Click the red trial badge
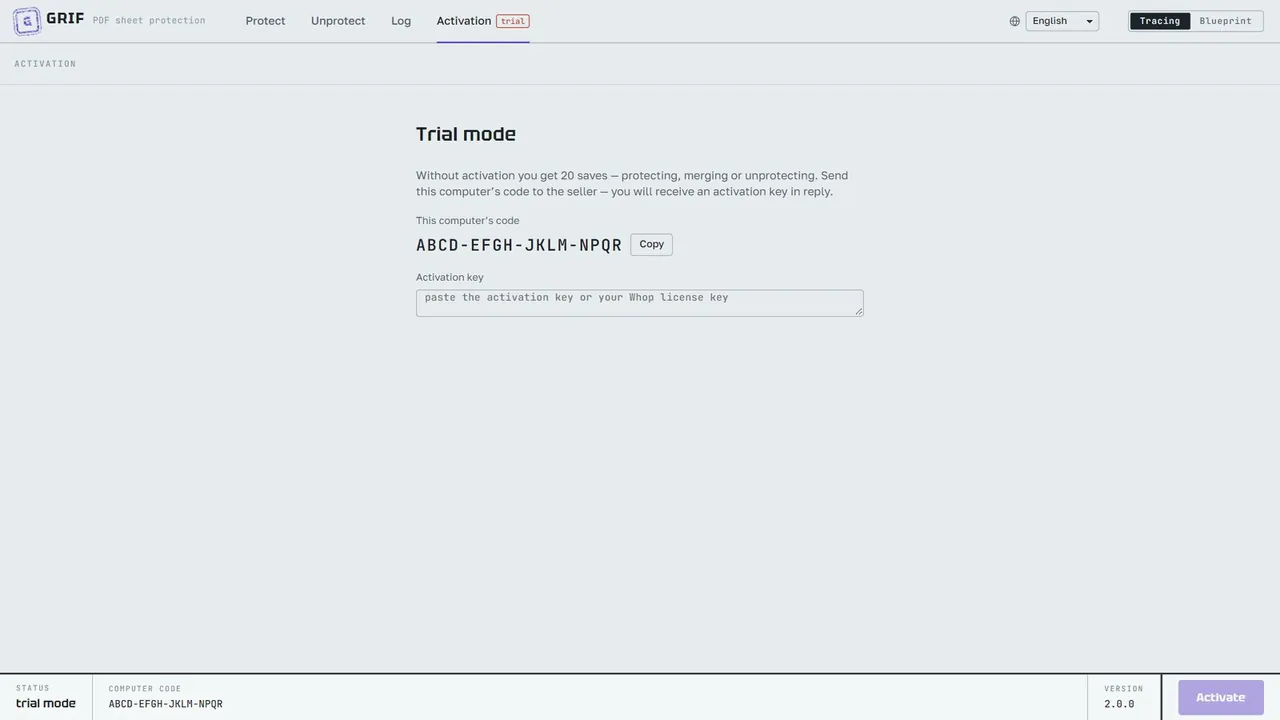The image size is (1280, 720). tap(513, 21)
